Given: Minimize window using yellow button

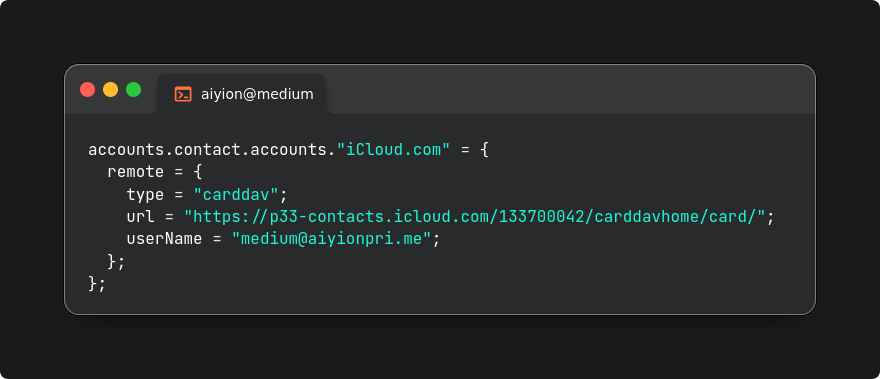Looking at the screenshot, I should tap(111, 89).
